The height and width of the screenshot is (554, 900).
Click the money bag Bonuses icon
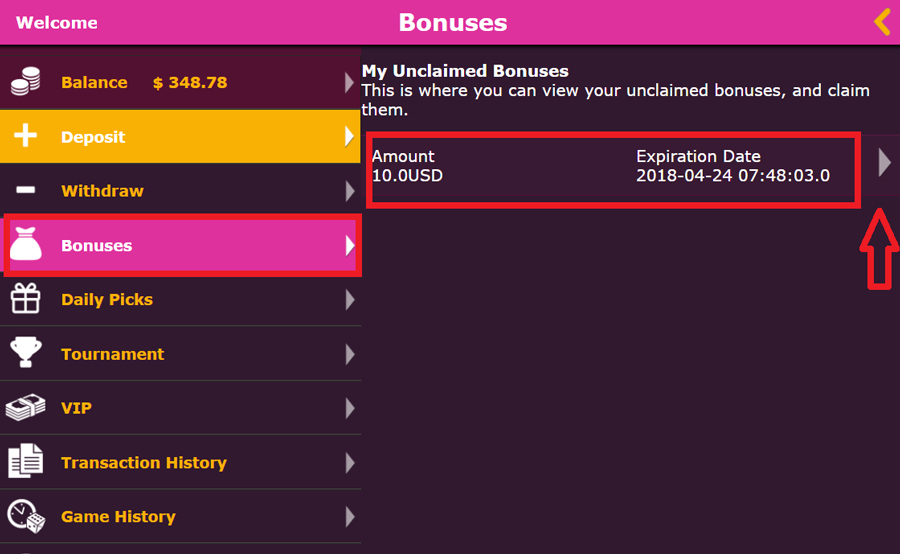(x=26, y=245)
